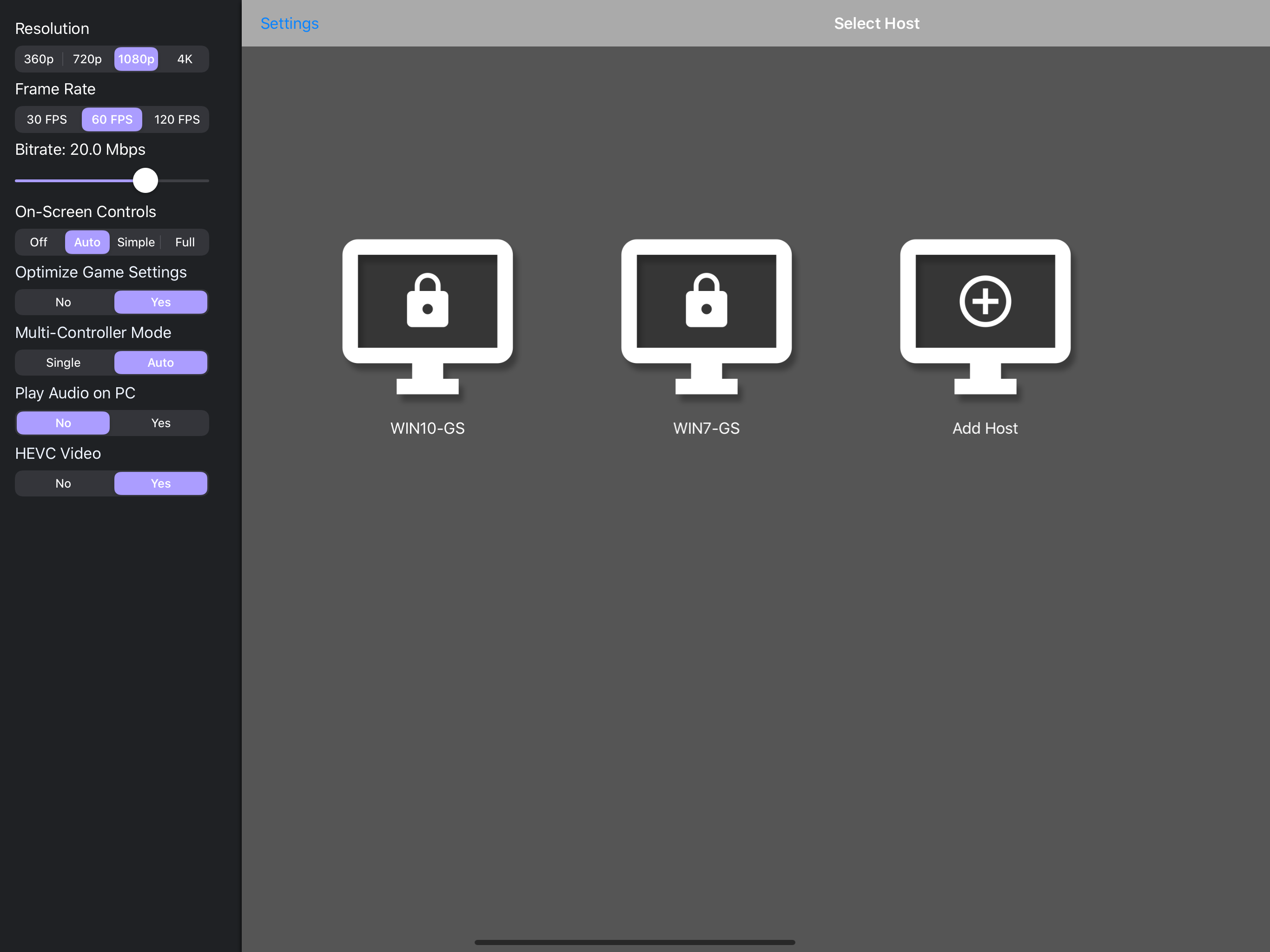Viewport: 1270px width, 952px height.
Task: Open the locked WIN10-GS host computer icon
Action: tap(427, 316)
